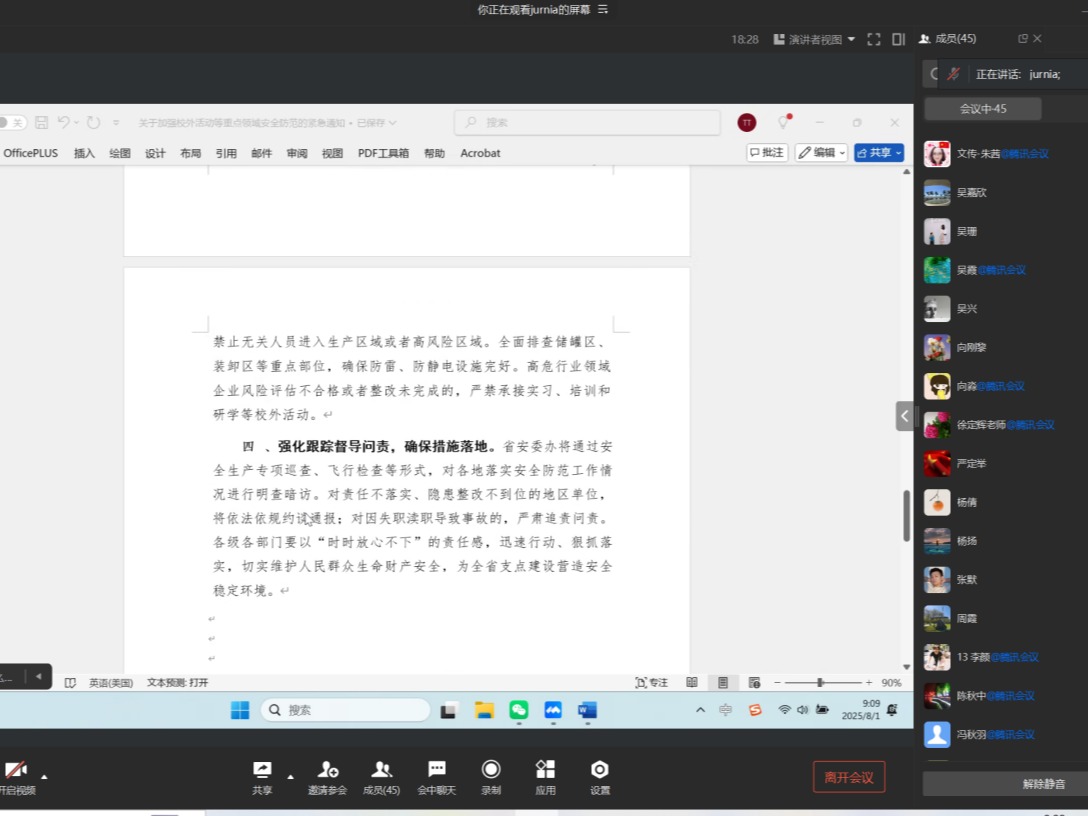Viewport: 1088px width, 816px height.
Task: Click the zoom slider handle in Word
Action: pos(820,683)
